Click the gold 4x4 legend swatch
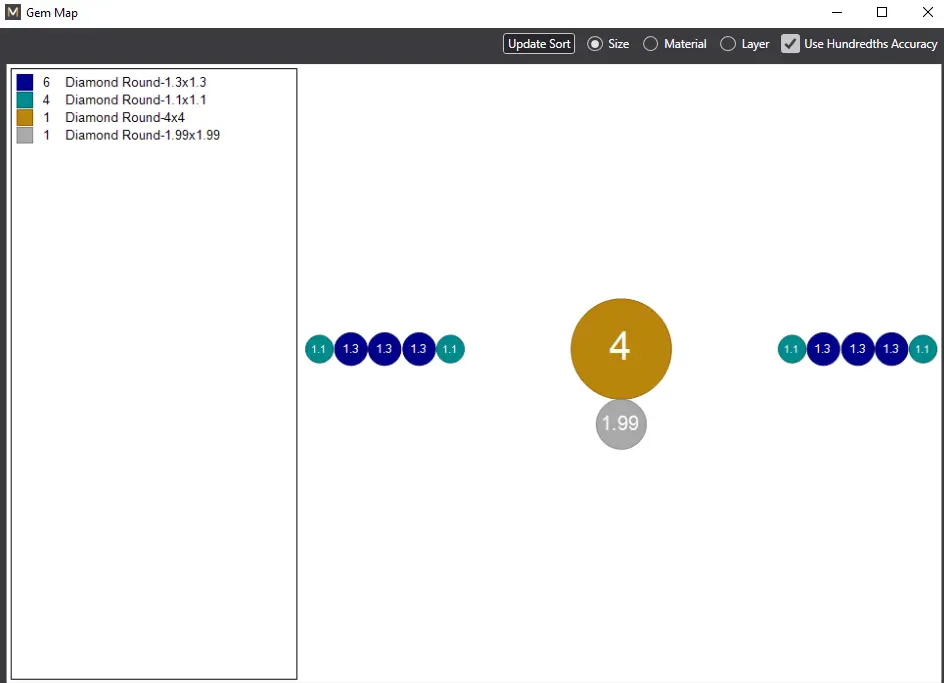 25,118
